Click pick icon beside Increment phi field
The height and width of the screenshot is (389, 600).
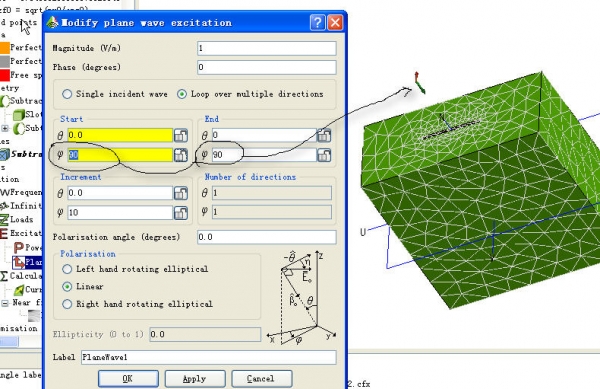click(x=181, y=213)
